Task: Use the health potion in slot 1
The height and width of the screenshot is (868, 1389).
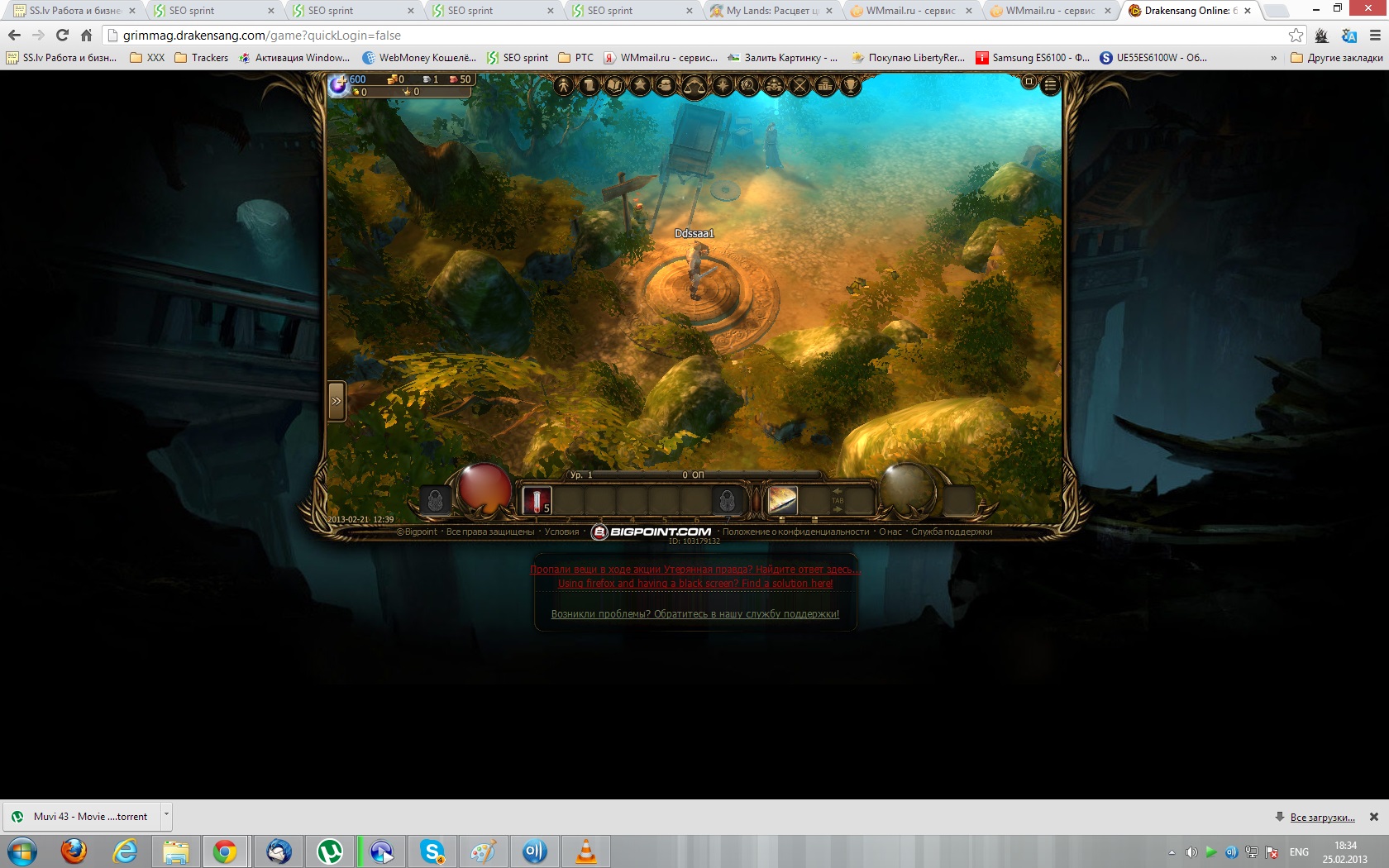Action: tap(537, 500)
